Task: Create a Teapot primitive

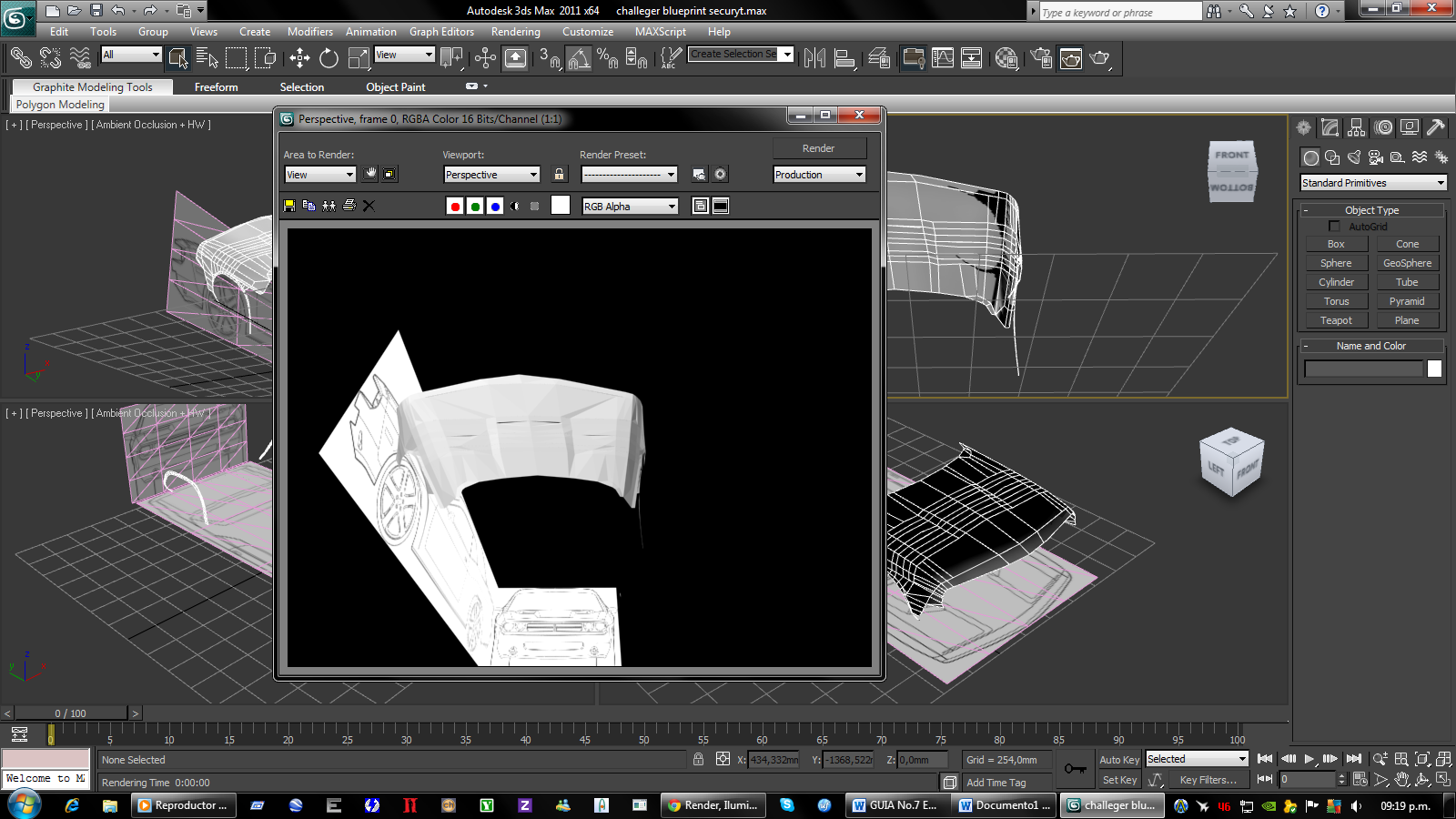Action: pos(1336,320)
